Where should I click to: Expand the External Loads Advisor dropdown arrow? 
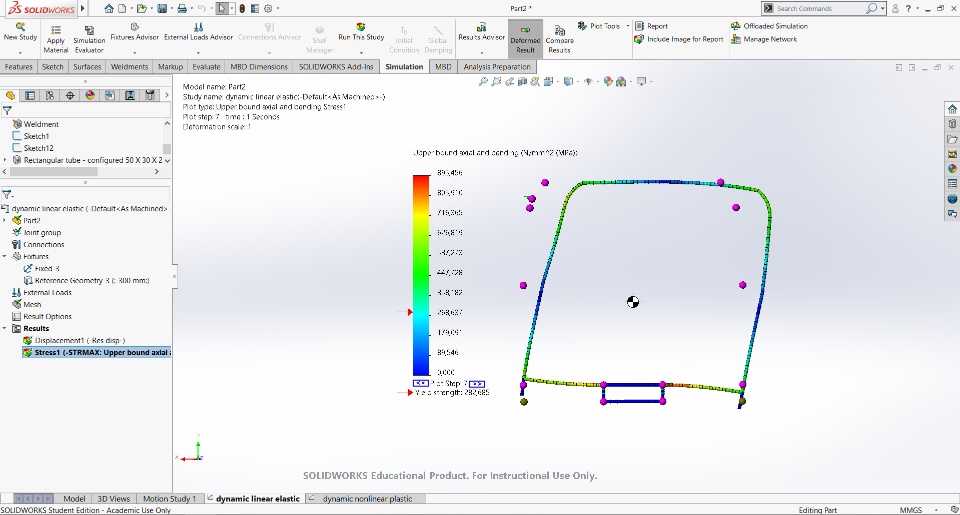(198, 53)
